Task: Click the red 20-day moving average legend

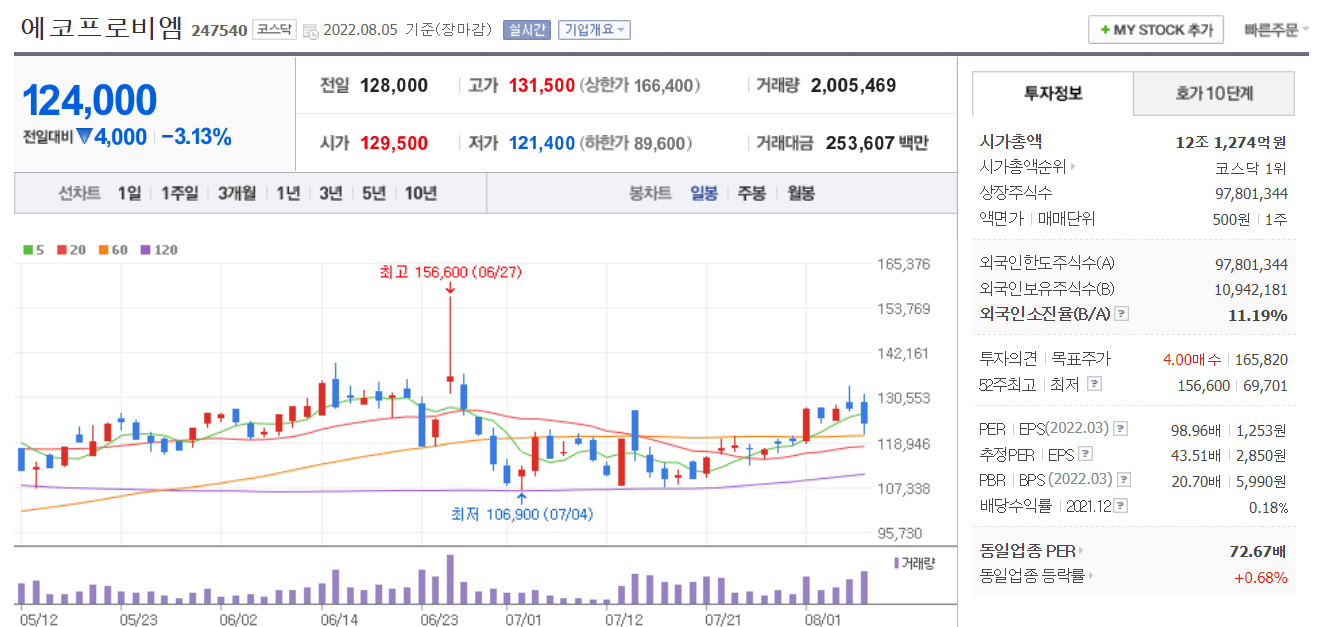Action: click(71, 250)
